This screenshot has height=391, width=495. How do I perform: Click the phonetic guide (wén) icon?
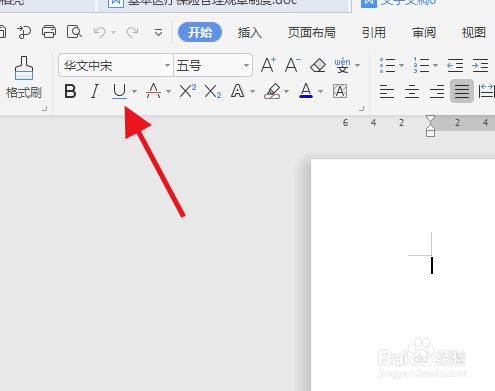point(342,65)
